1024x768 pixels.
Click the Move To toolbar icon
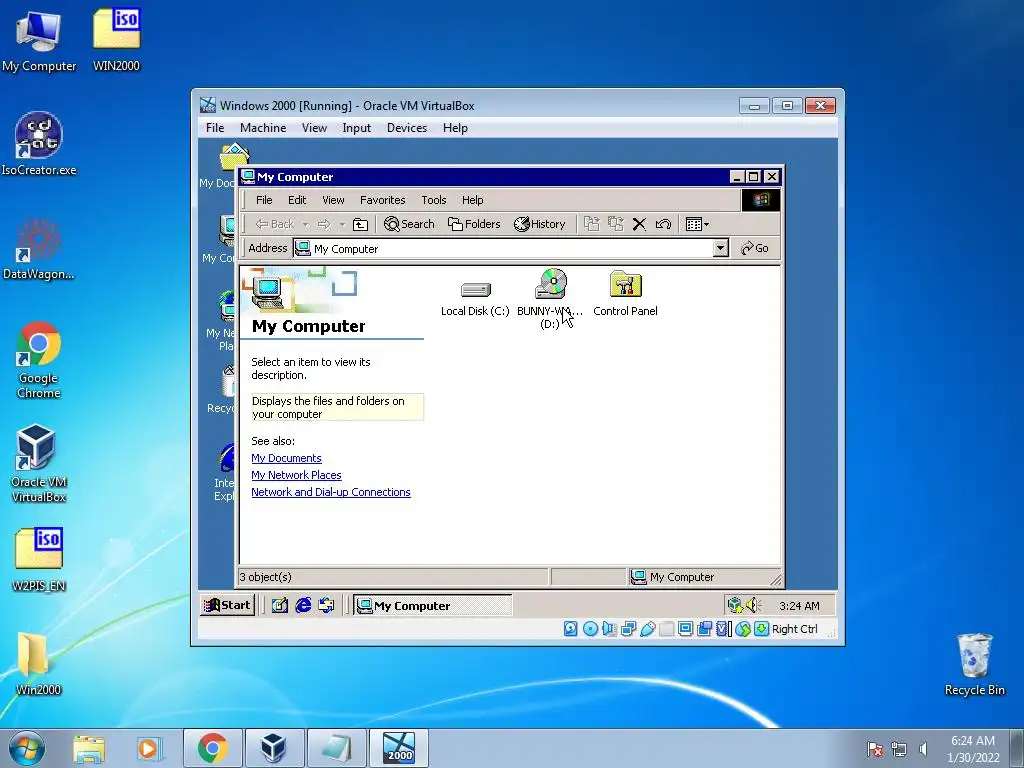coord(592,224)
